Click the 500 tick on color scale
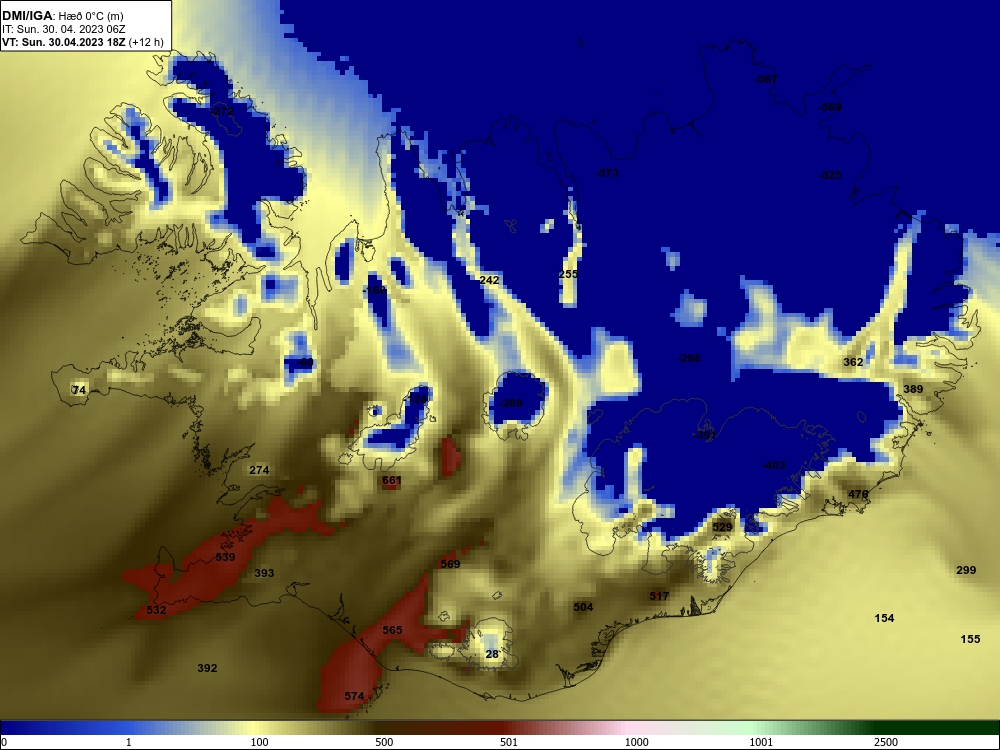The width and height of the screenshot is (1000, 750). 384,742
